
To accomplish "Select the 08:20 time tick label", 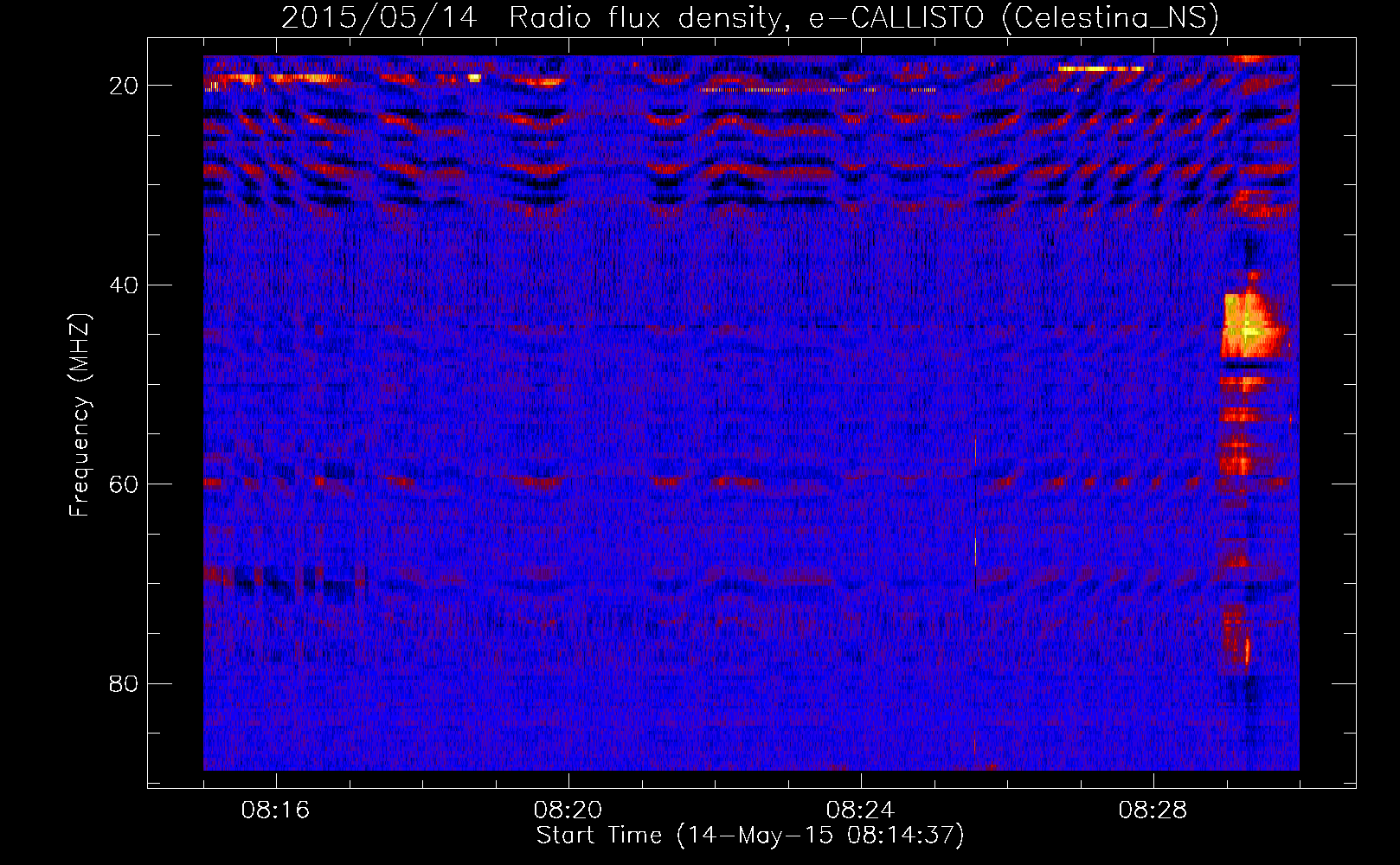I will [568, 811].
